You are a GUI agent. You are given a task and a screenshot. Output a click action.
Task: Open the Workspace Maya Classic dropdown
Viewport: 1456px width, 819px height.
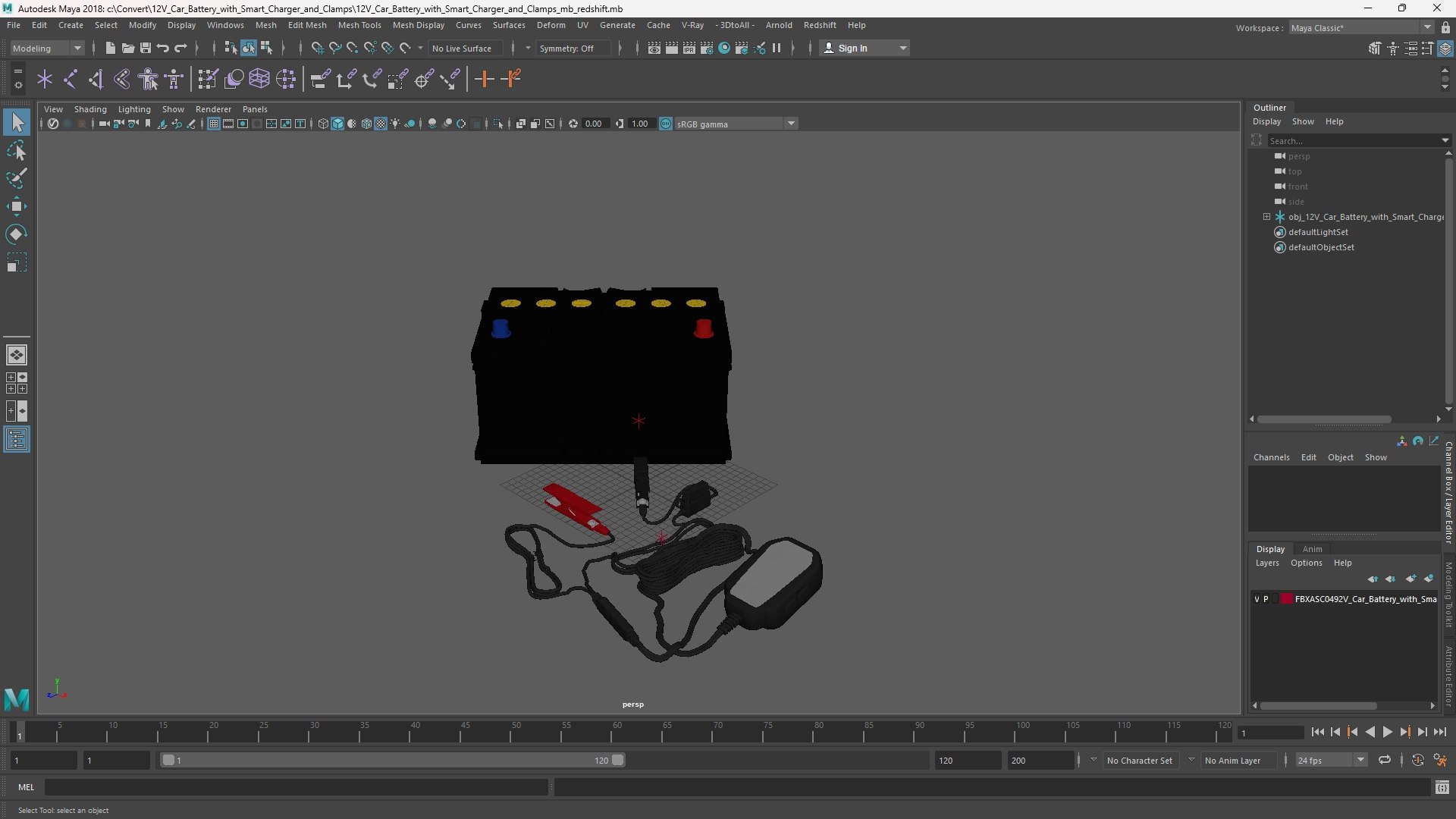click(x=1361, y=28)
